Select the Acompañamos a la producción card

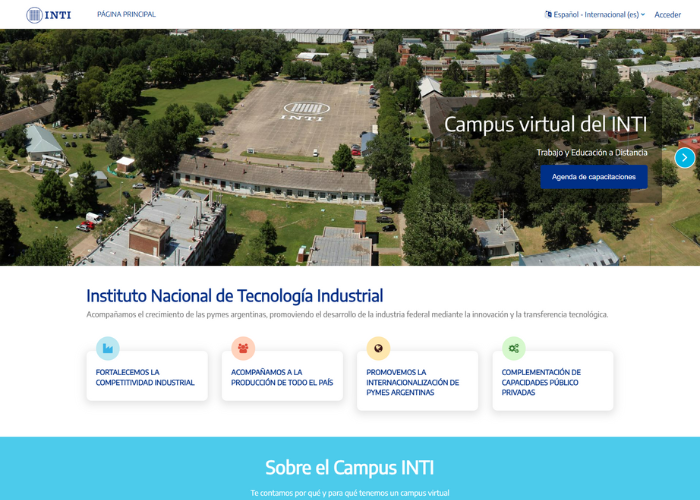point(282,376)
